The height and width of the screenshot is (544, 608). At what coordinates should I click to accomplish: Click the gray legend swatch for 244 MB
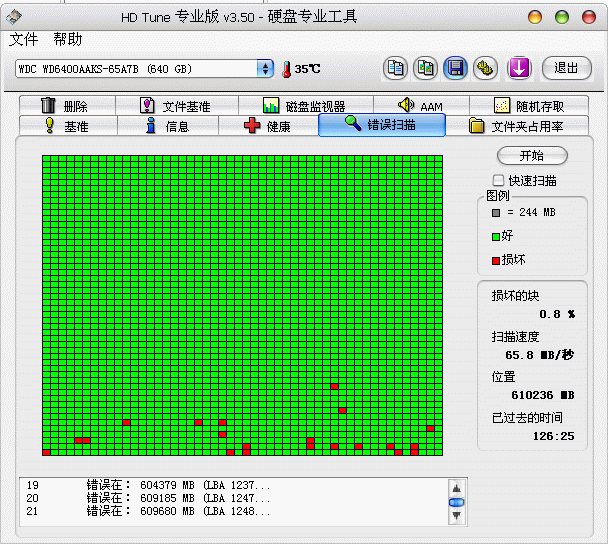(496, 213)
